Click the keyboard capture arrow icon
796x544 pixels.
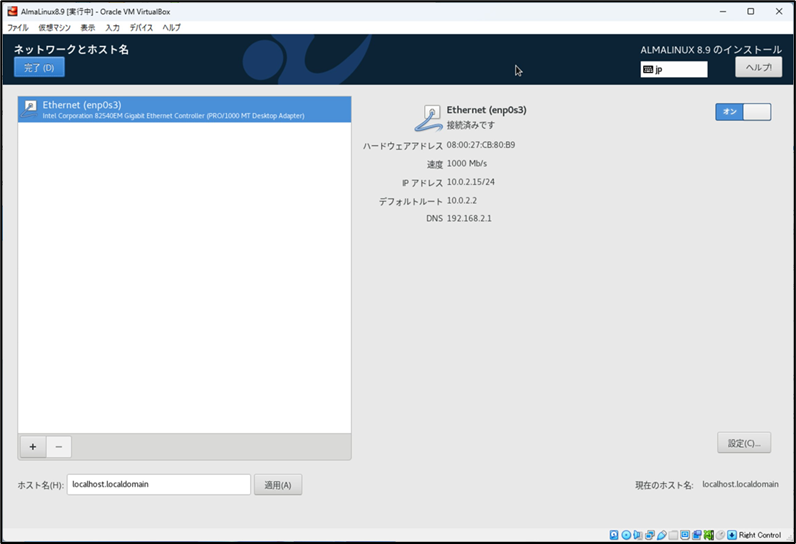point(732,535)
